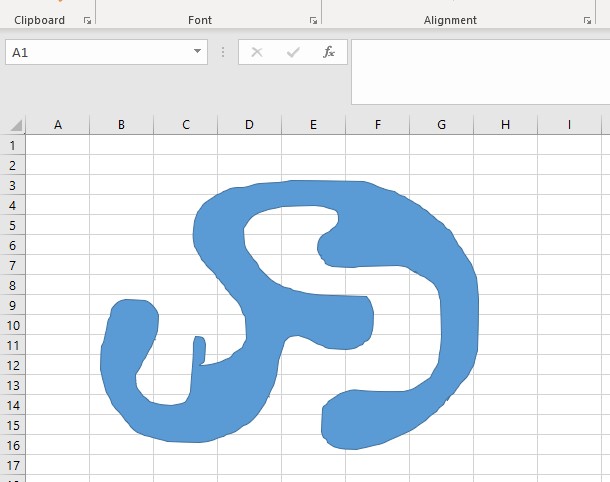Click cell A1 in the worksheet
610x482 pixels.
pos(57,145)
